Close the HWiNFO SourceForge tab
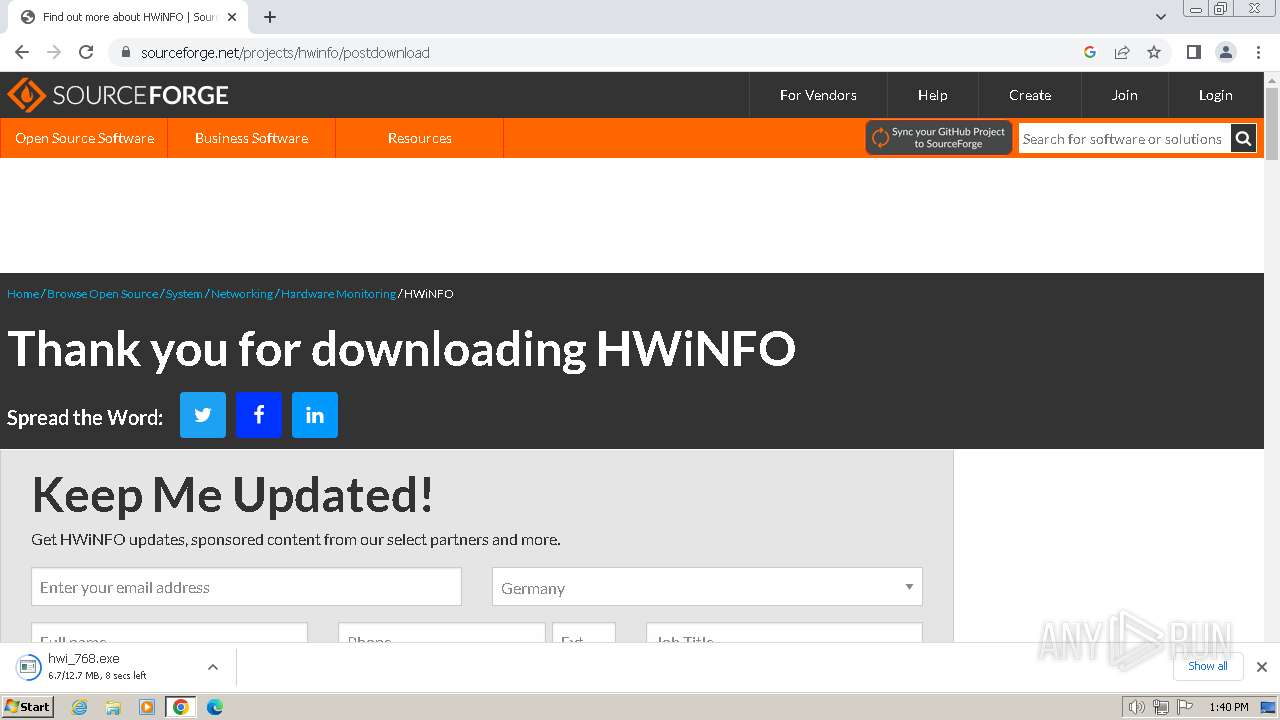The height and width of the screenshot is (720, 1280). (232, 17)
